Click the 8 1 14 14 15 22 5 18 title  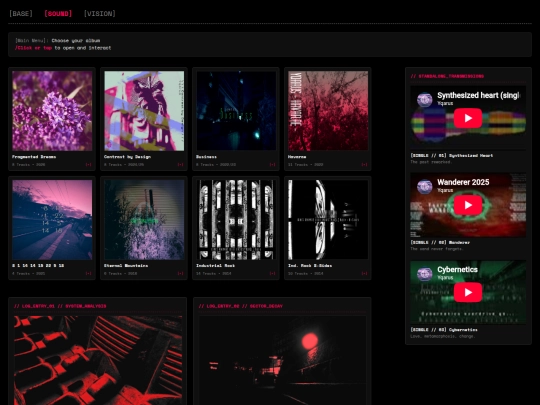[38, 266]
